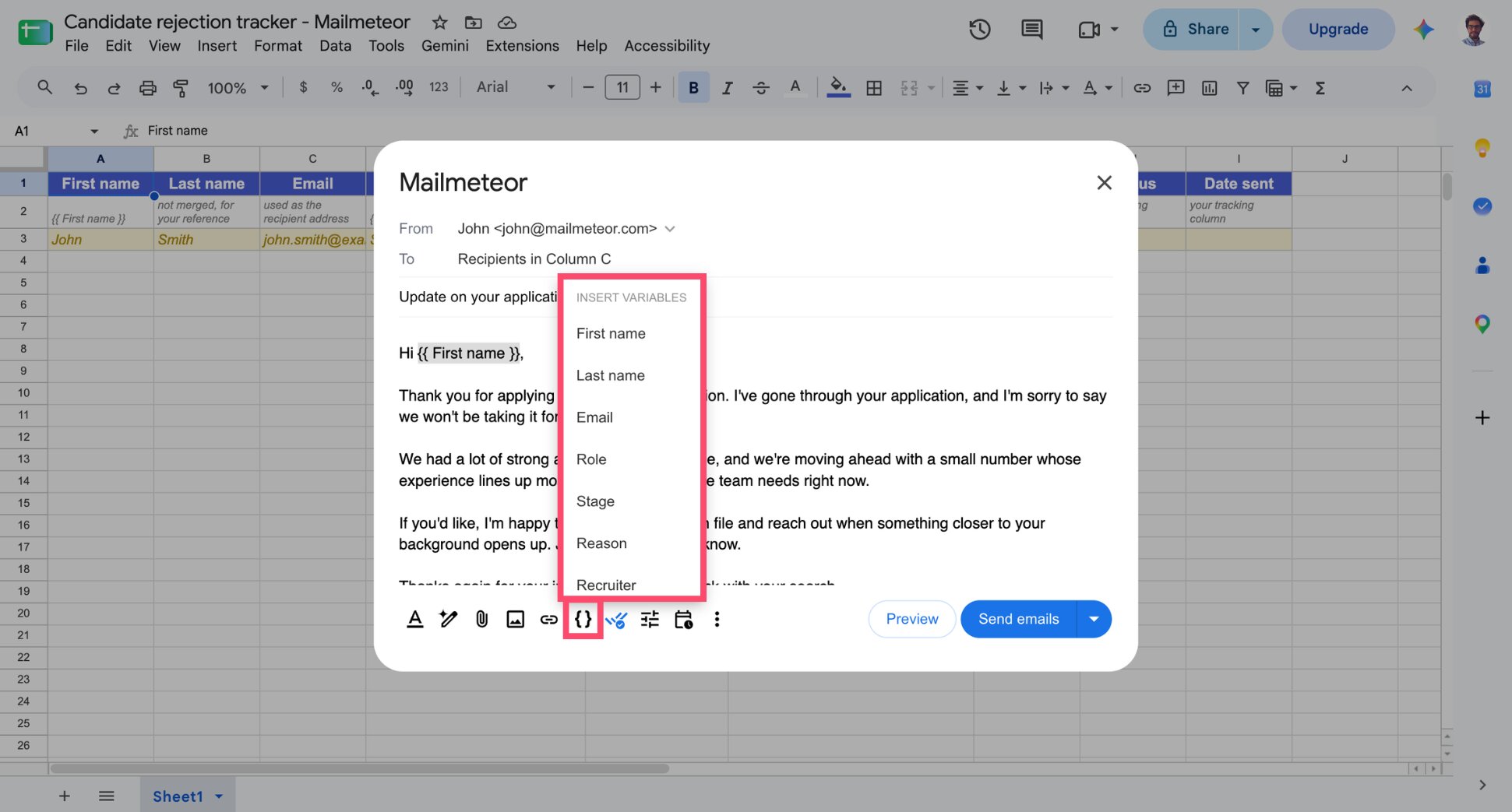Toggle bold formatting
This screenshot has height=812, width=1512.
[x=693, y=88]
